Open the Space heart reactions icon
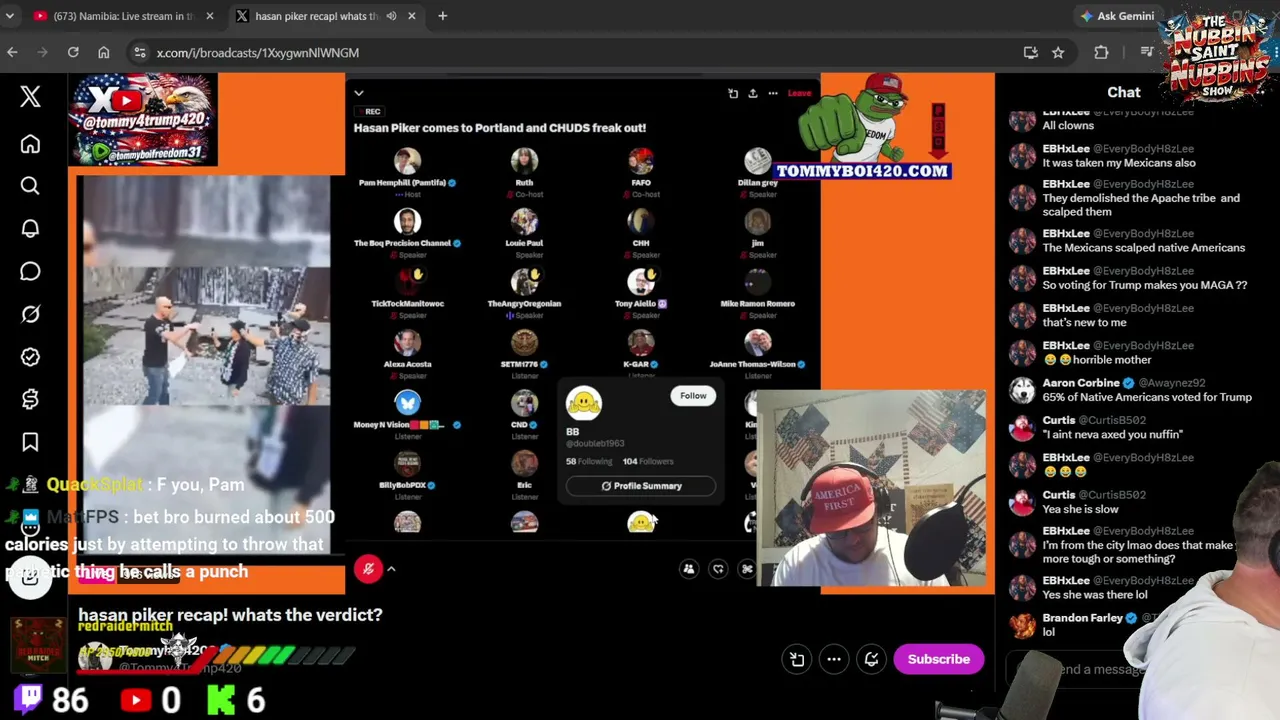Viewport: 1280px width, 720px height. pyautogui.click(x=718, y=569)
